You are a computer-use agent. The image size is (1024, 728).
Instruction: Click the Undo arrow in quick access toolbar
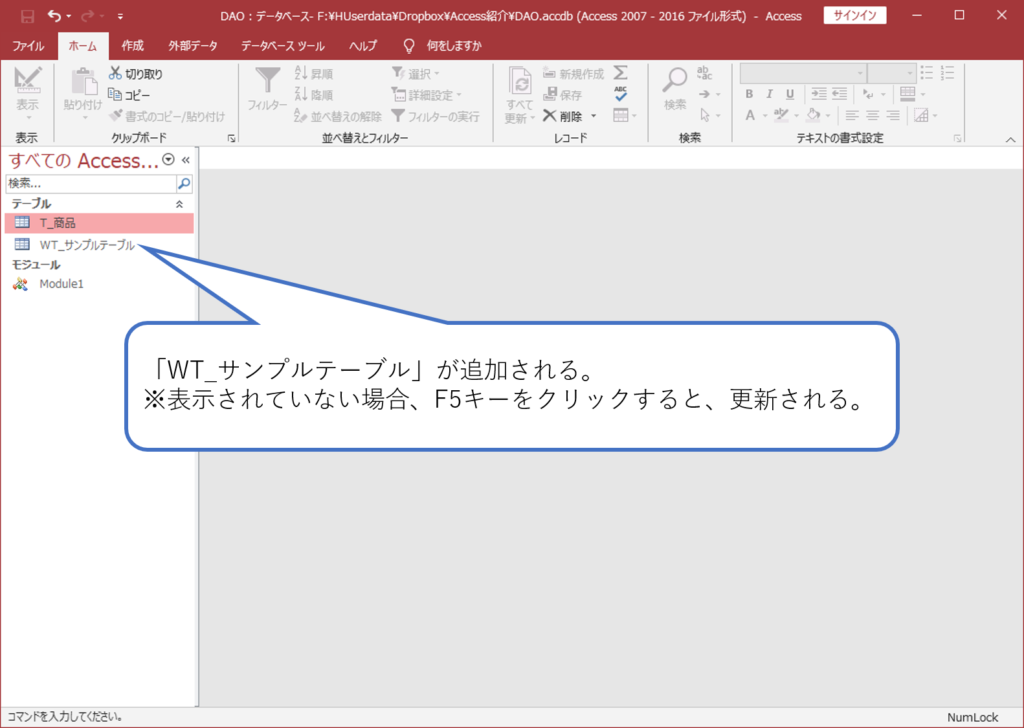click(55, 16)
